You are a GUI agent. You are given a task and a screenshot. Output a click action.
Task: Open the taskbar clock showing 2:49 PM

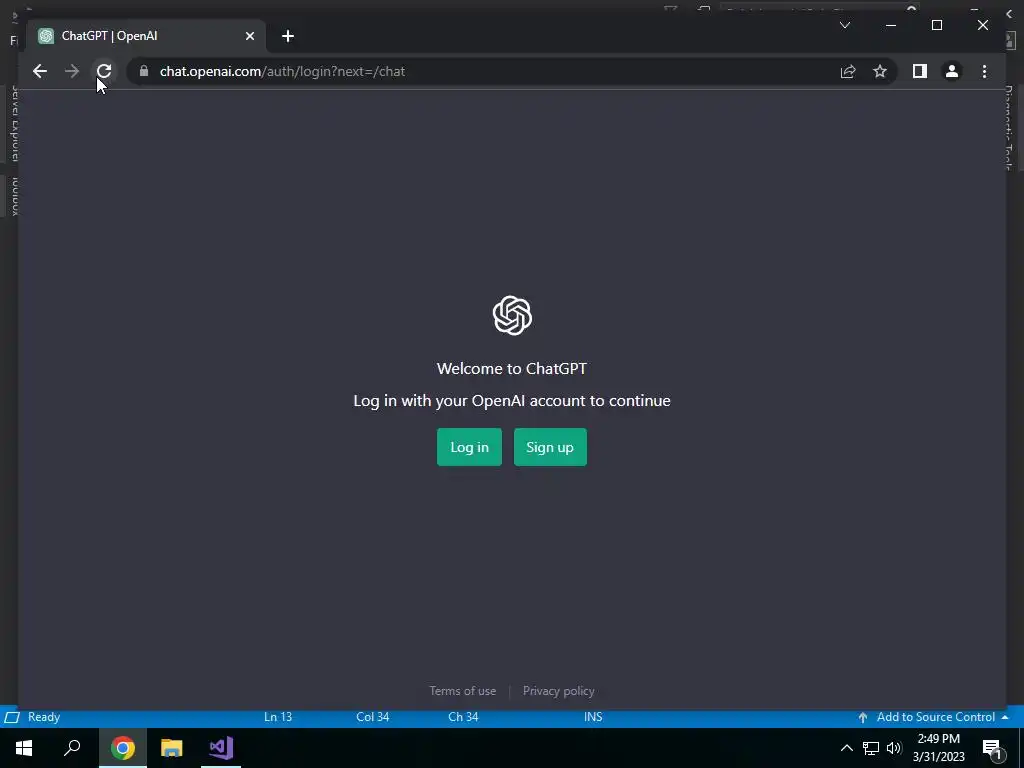(938, 748)
